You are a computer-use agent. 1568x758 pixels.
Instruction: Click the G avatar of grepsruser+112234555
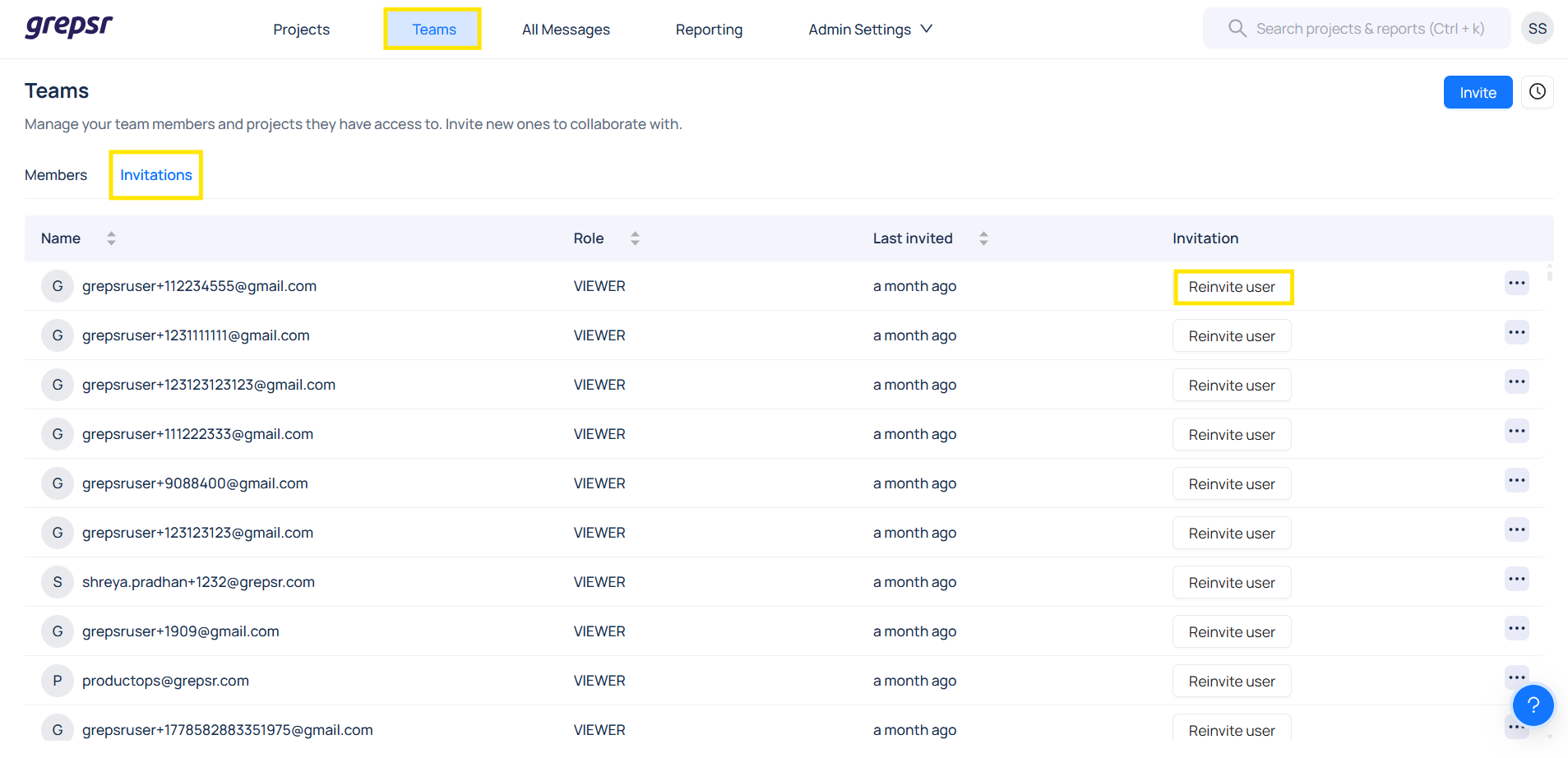[x=58, y=286]
